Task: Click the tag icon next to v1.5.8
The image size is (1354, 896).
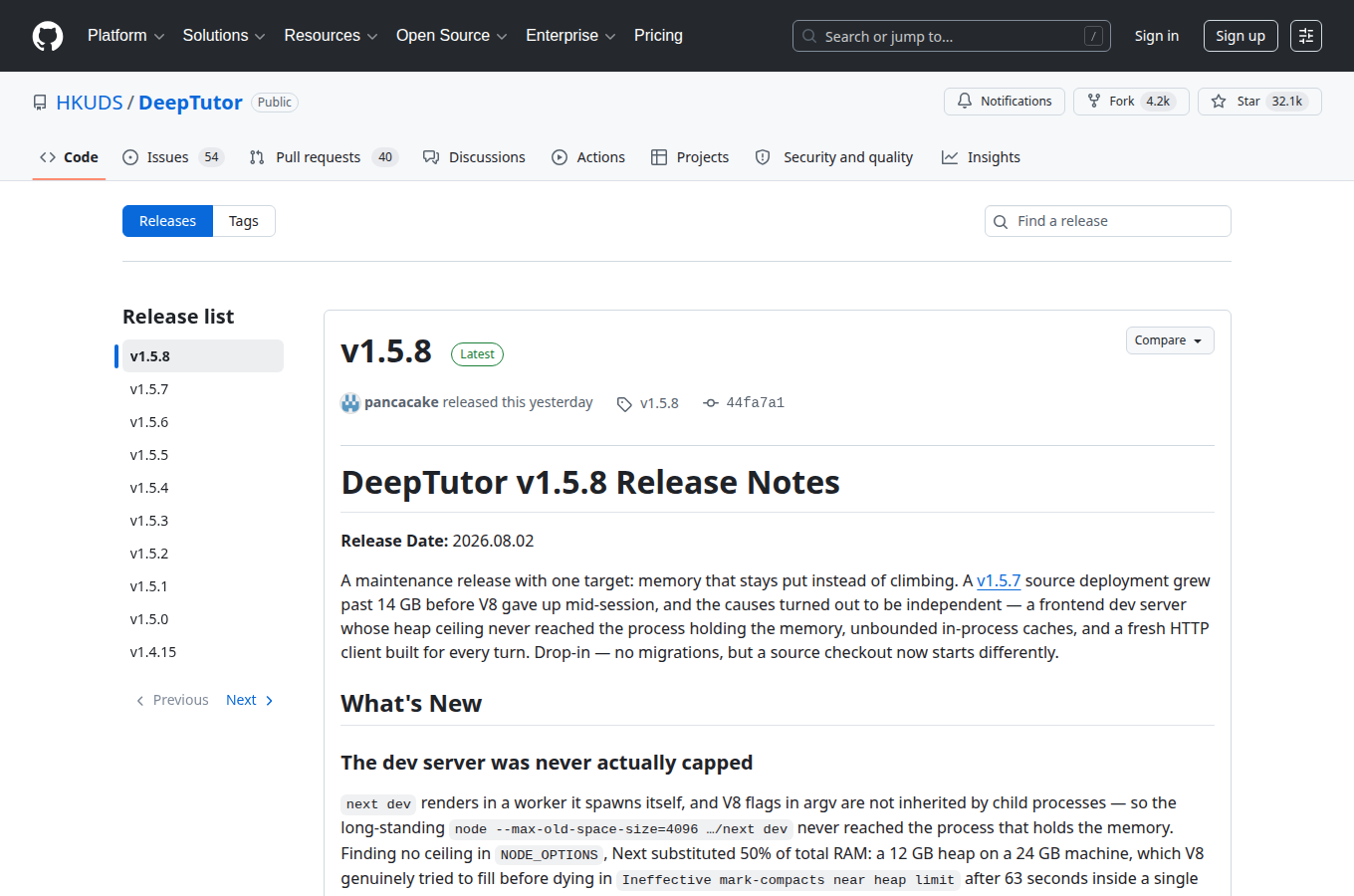Action: click(x=624, y=403)
